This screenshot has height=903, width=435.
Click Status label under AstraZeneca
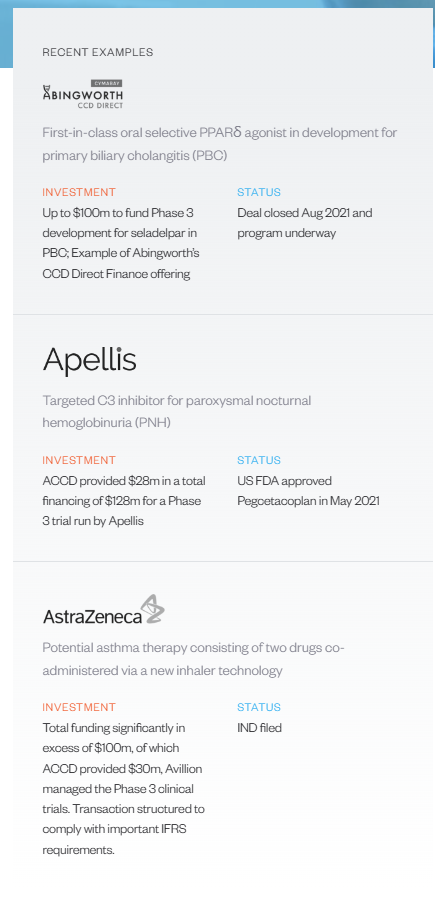(x=259, y=707)
